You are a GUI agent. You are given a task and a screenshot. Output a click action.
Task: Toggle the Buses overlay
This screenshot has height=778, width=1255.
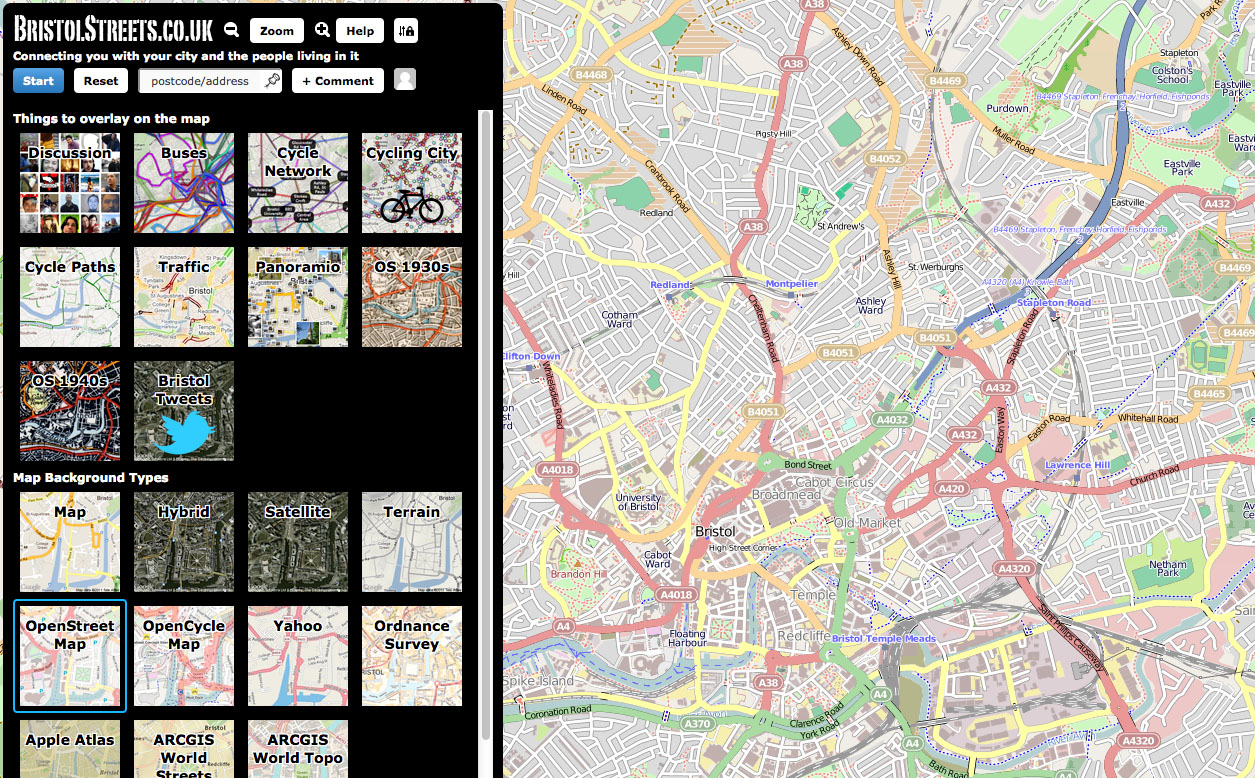pyautogui.click(x=184, y=183)
